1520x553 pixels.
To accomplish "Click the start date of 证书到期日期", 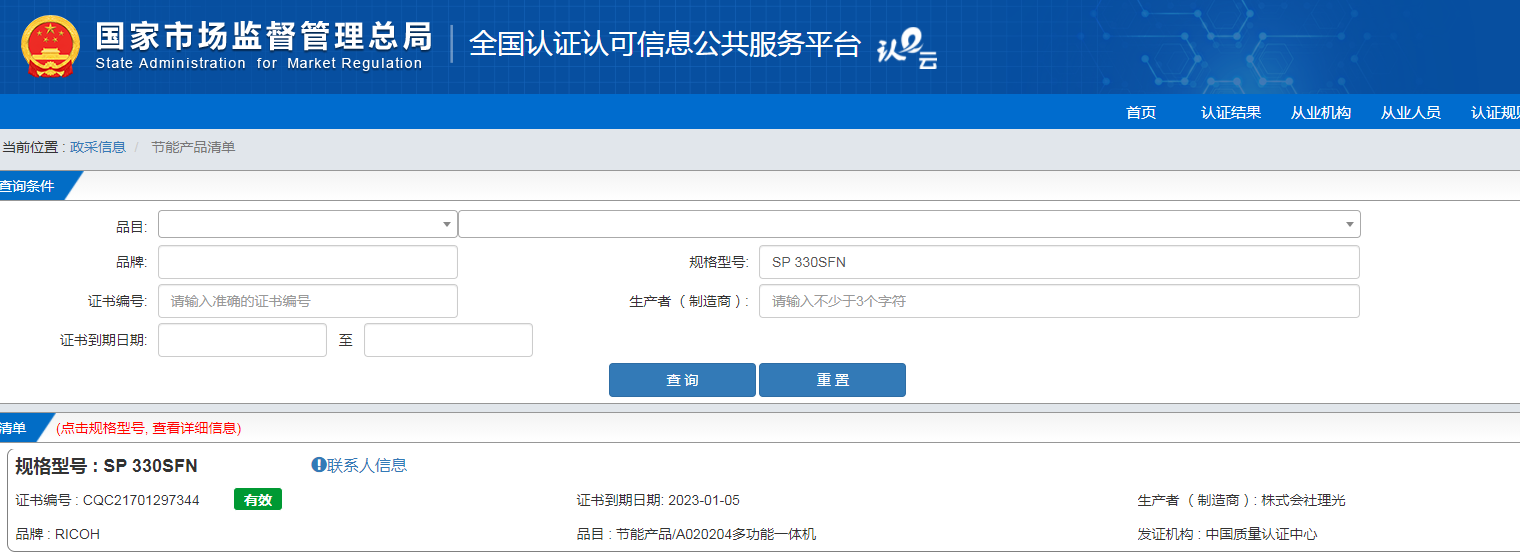I will pos(242,340).
